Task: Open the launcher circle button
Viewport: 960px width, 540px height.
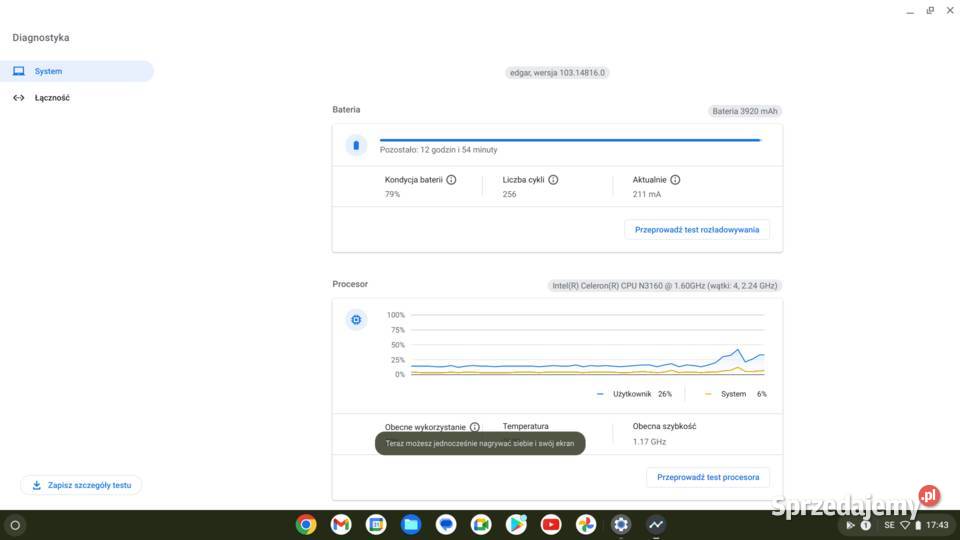Action: (15, 525)
